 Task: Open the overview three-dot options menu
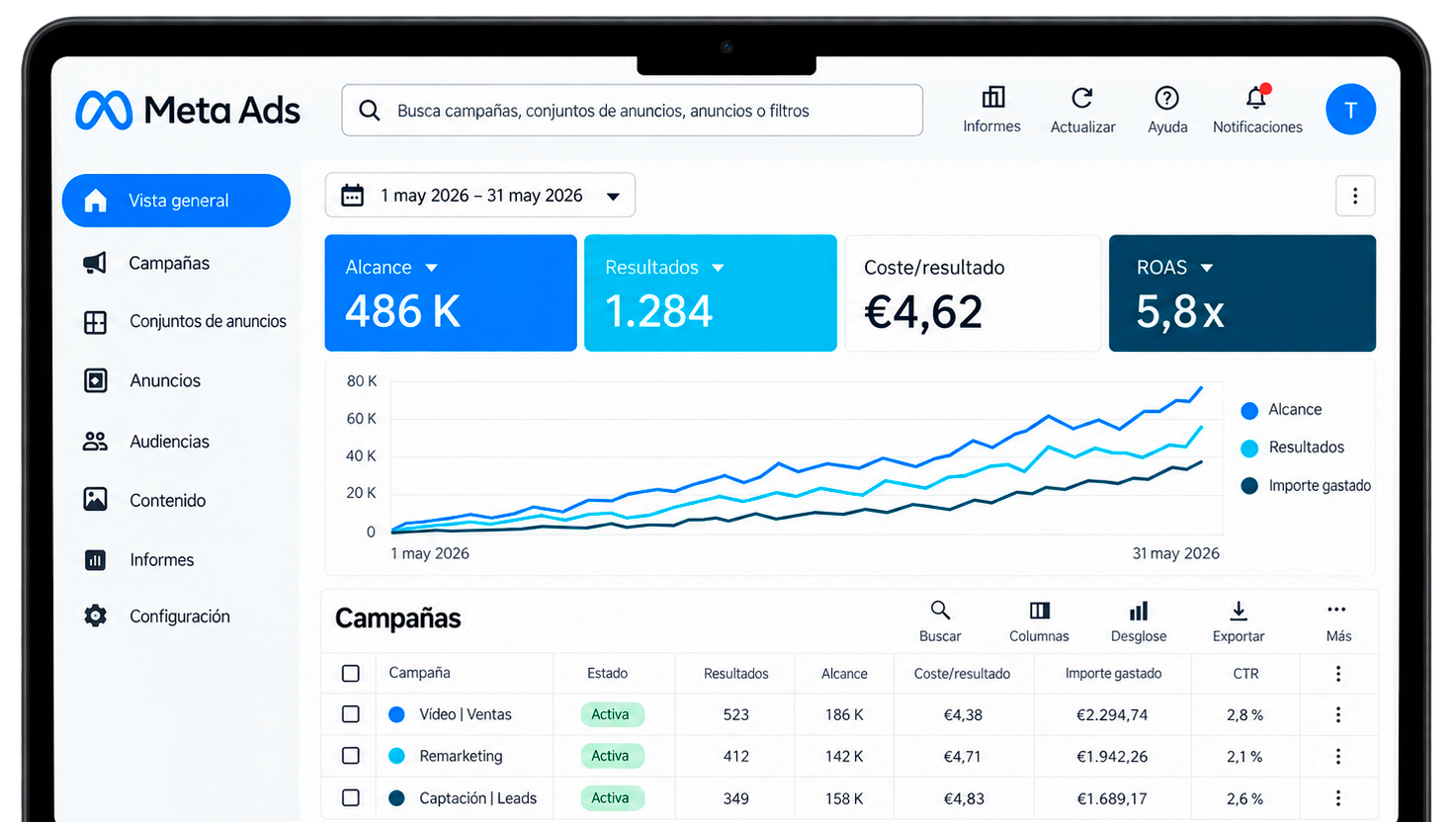click(1355, 196)
